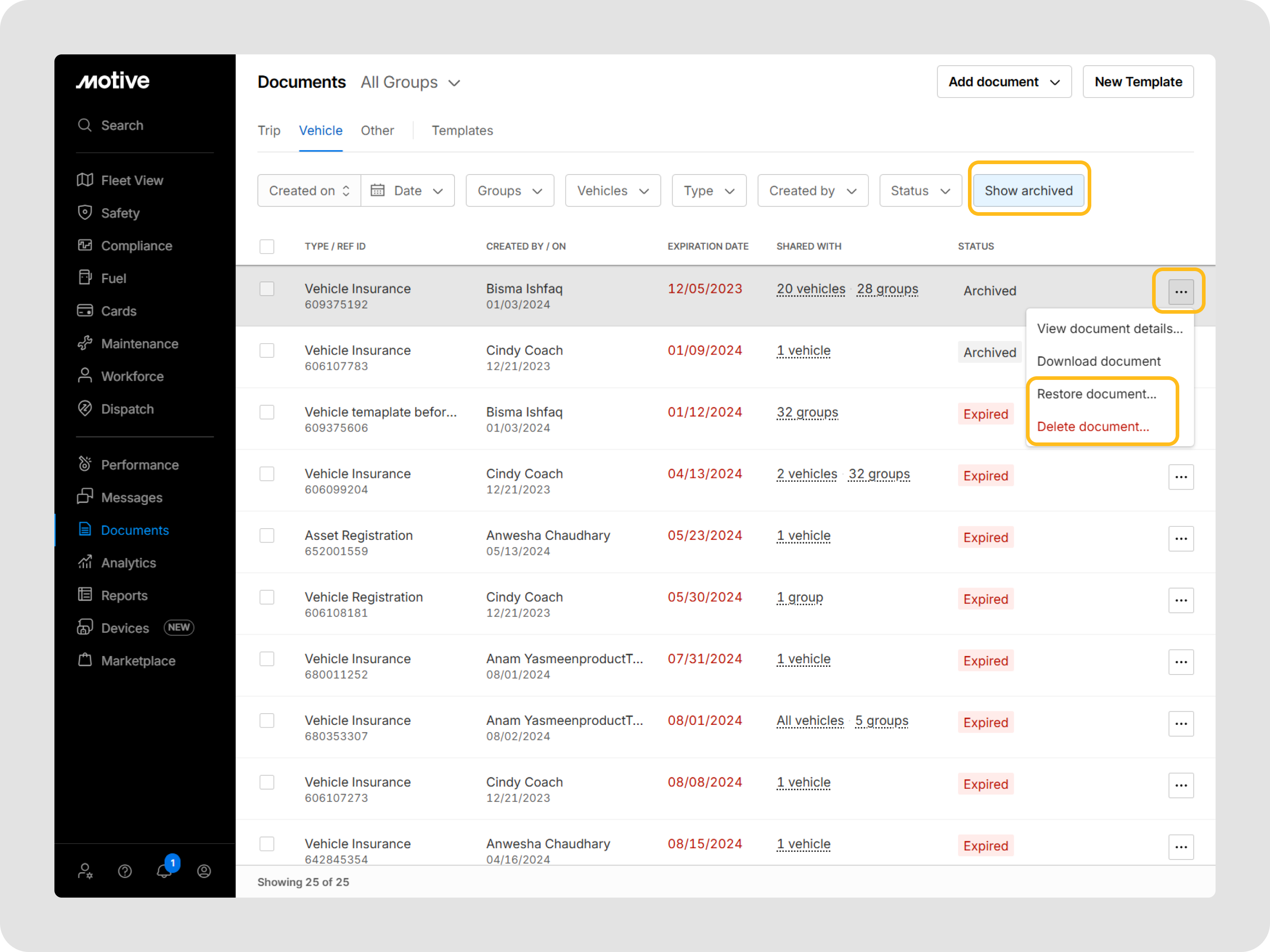
Task: Select checkbox for document 606107783
Action: 267,350
